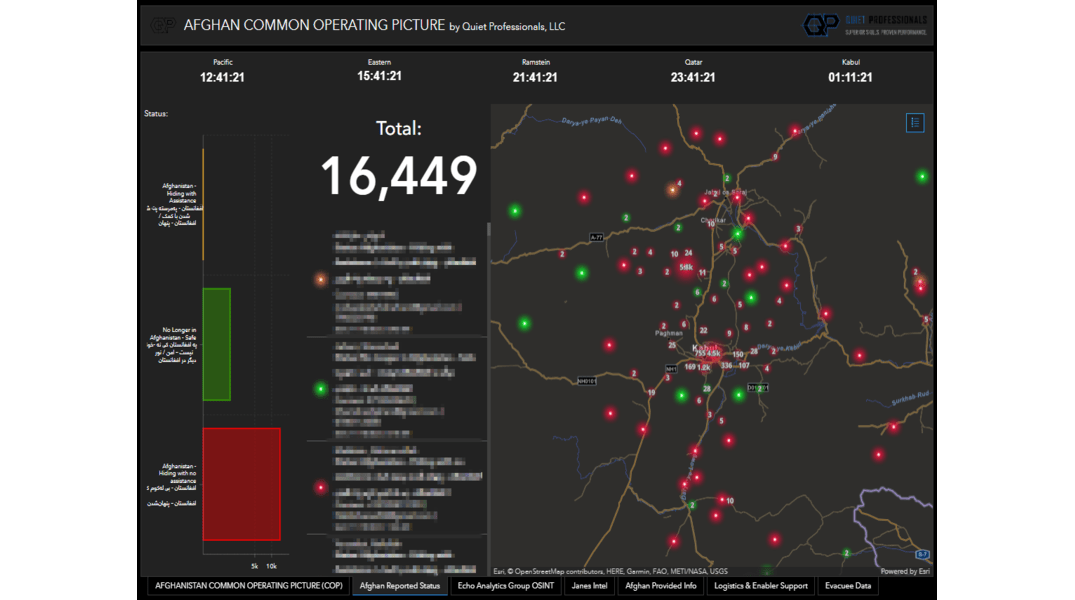Open Echo Analytics Group OSINT tab
Screen dimensions: 1075x600
(x=505, y=586)
